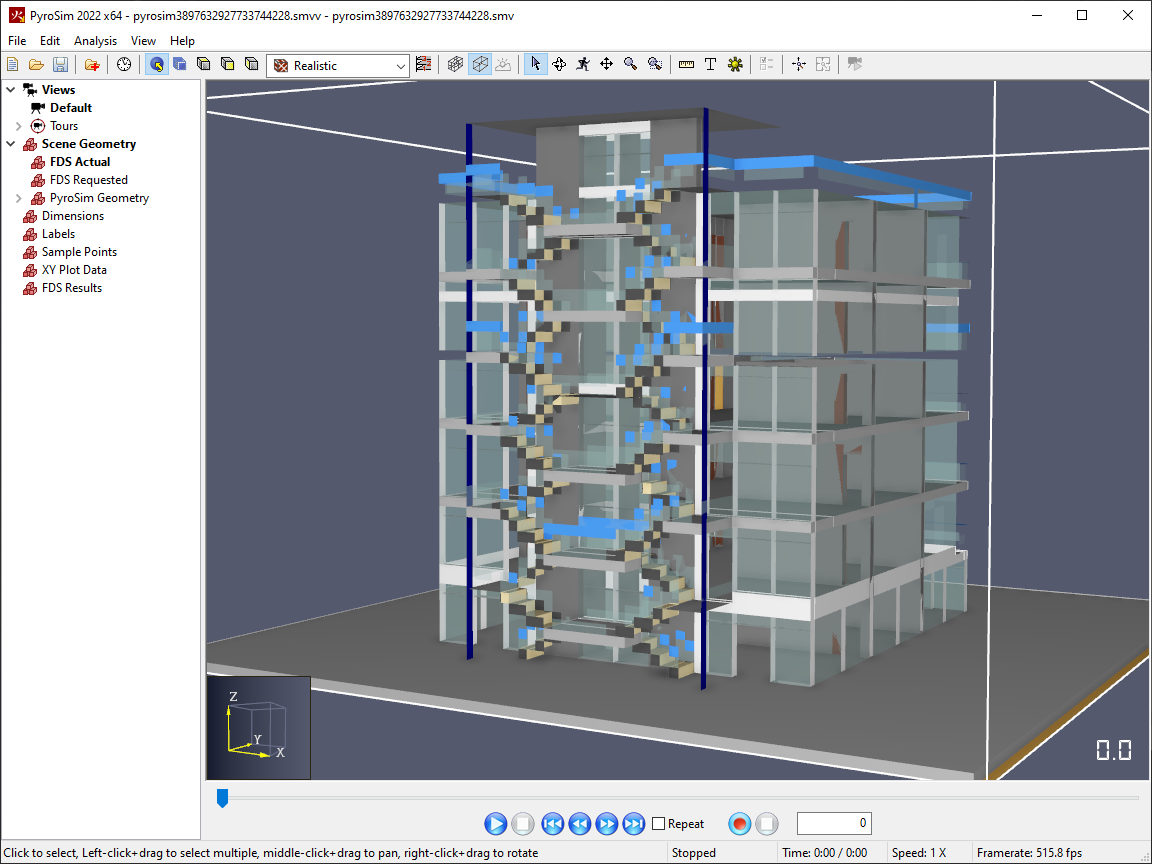Select the measure ruler tool

coord(686,65)
